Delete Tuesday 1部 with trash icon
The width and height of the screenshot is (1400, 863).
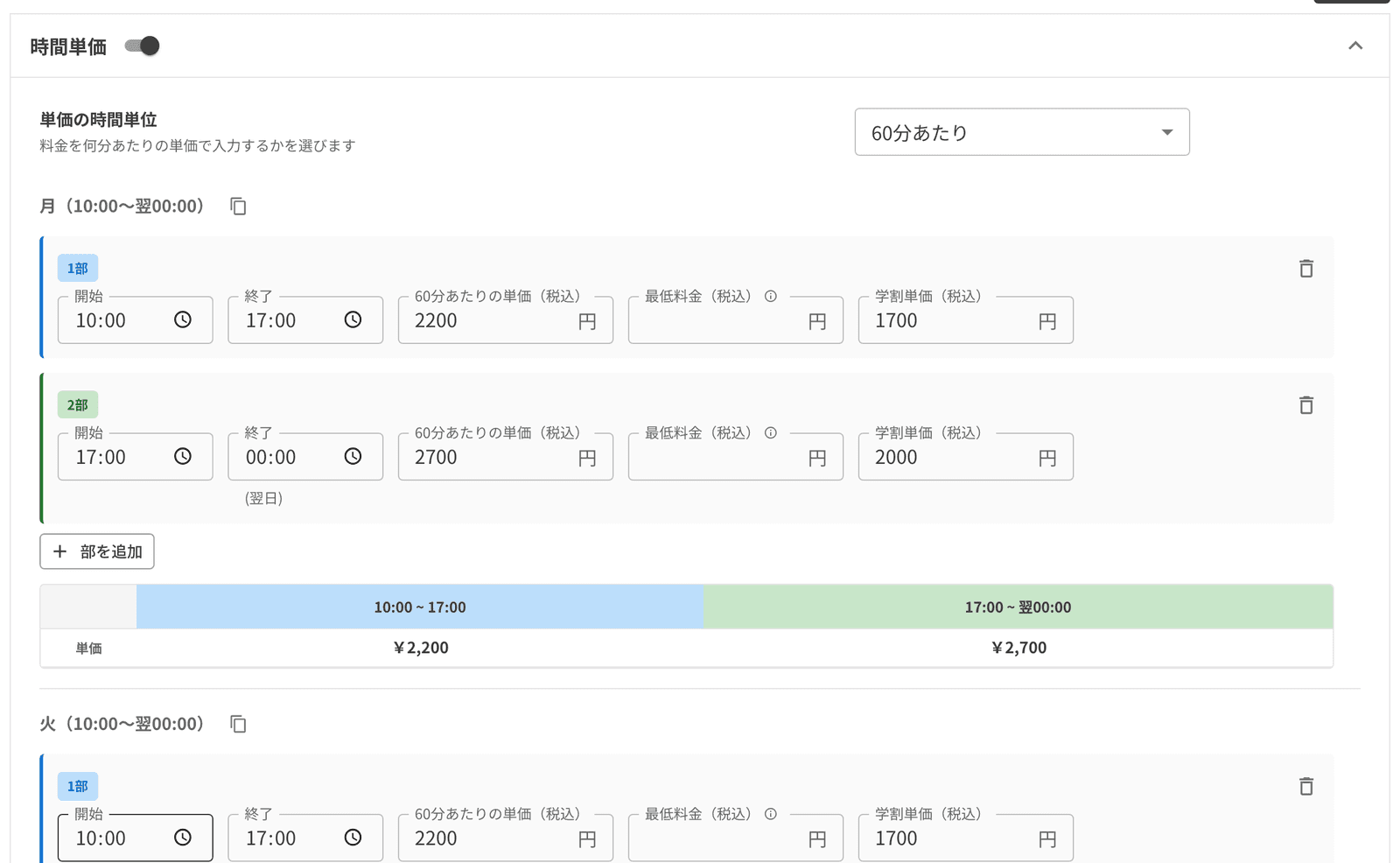(1306, 786)
